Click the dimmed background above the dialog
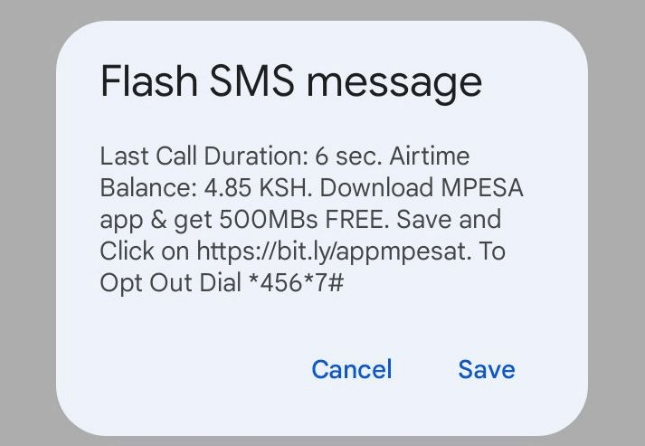645x446 pixels. [x=322, y=10]
